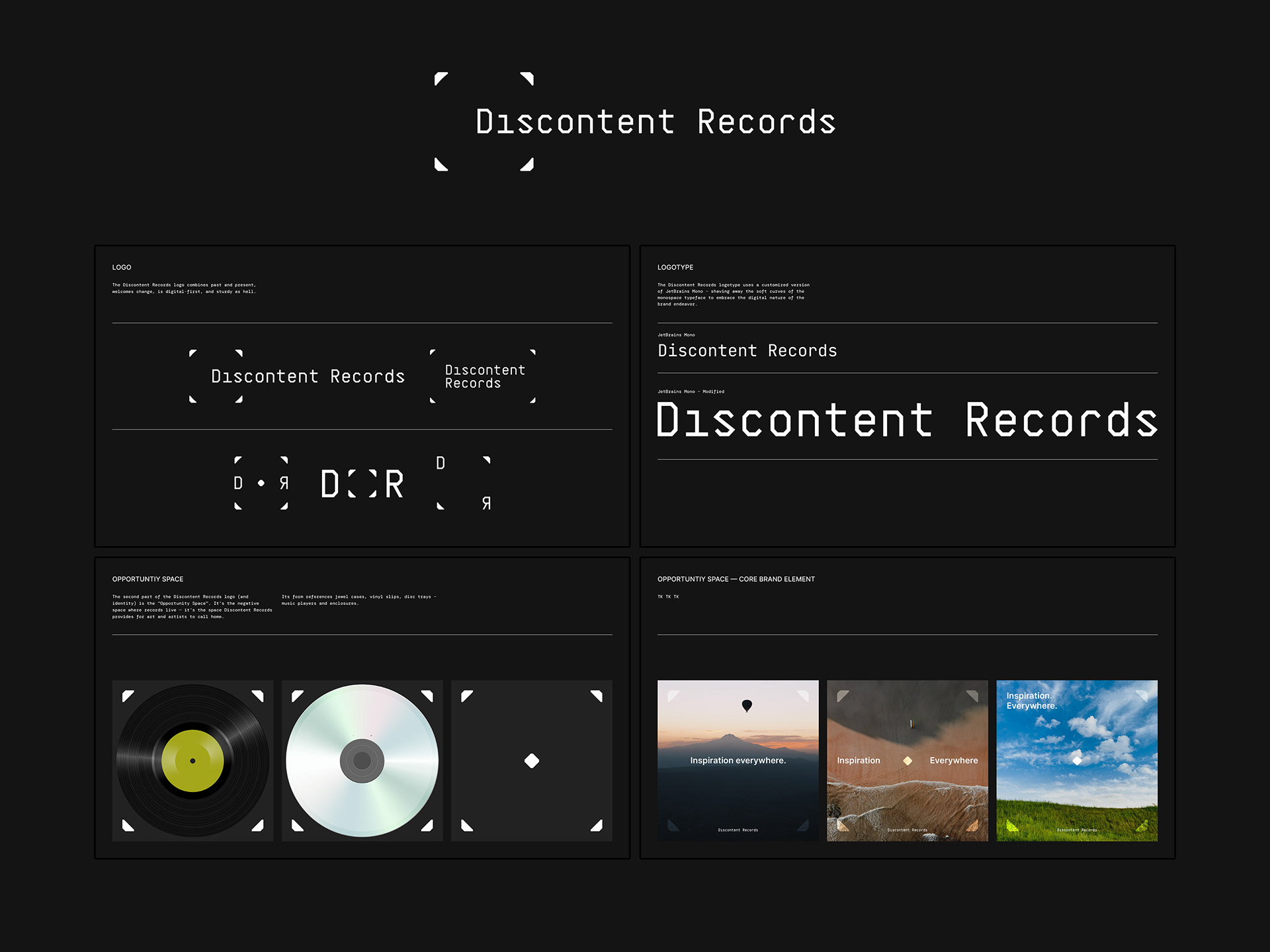This screenshot has width=1270, height=952.
Task: Click the JetBrains Mono unmodified logotype sample
Action: pyautogui.click(x=747, y=350)
